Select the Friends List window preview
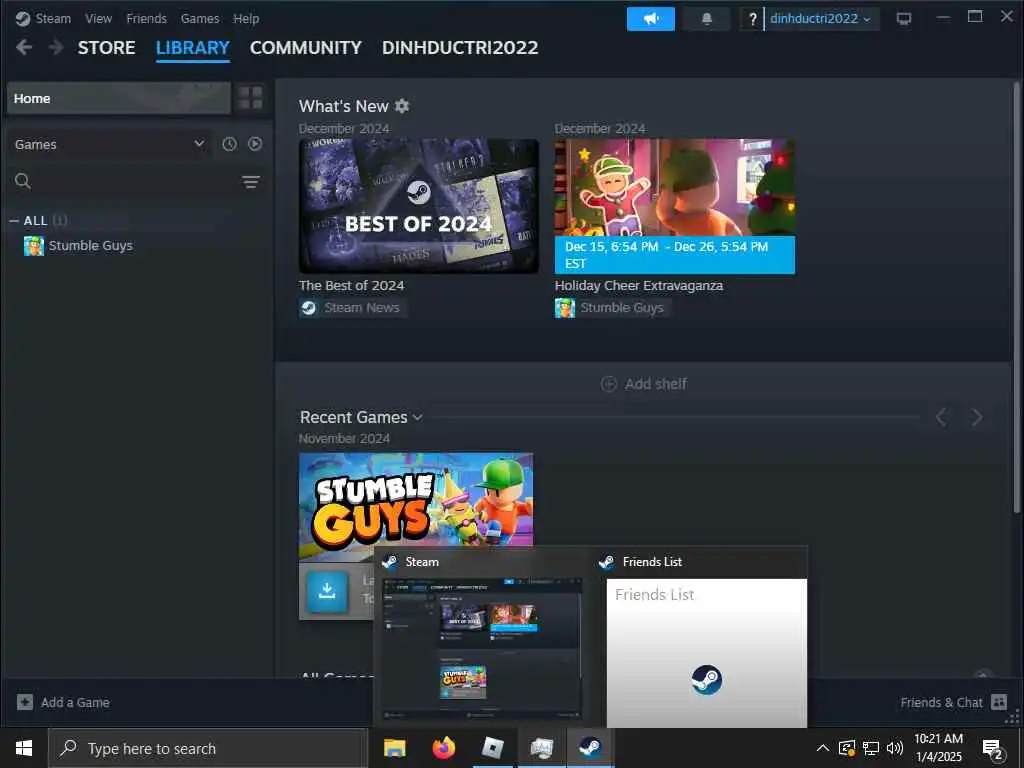The height and width of the screenshot is (768, 1024). coord(701,637)
